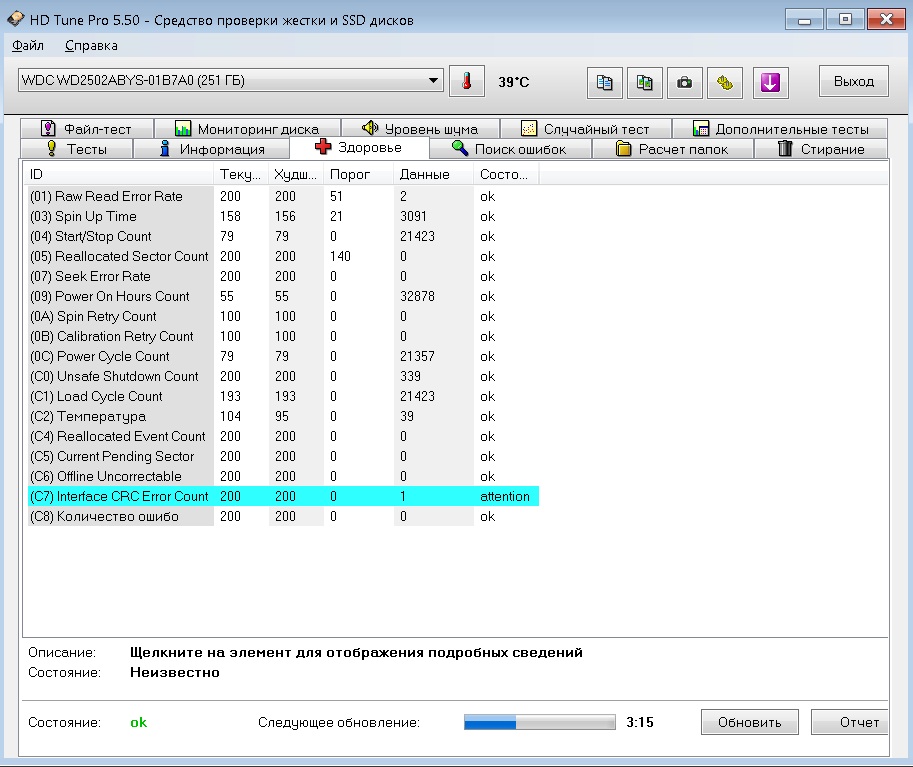Screen dimensions: 913x767
Task: Select the (C6) Offline Uncorrectable row
Action: coord(283,476)
